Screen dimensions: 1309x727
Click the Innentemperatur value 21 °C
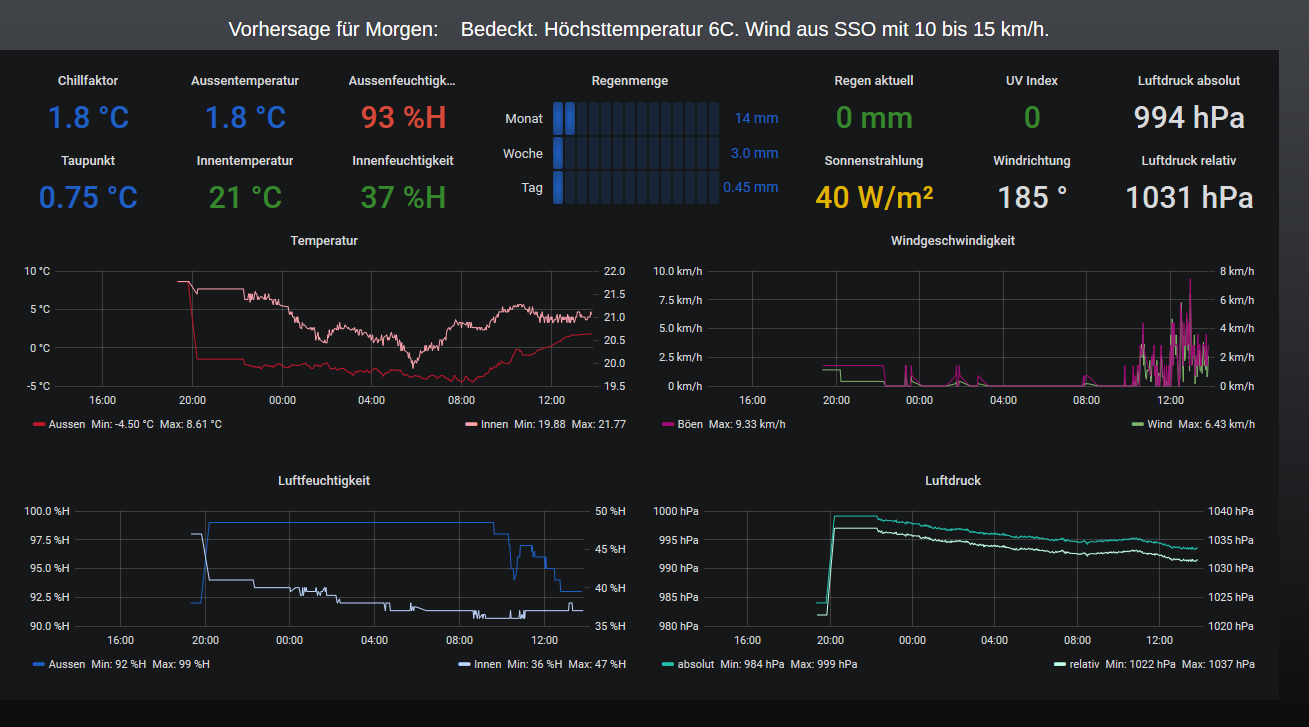[245, 197]
